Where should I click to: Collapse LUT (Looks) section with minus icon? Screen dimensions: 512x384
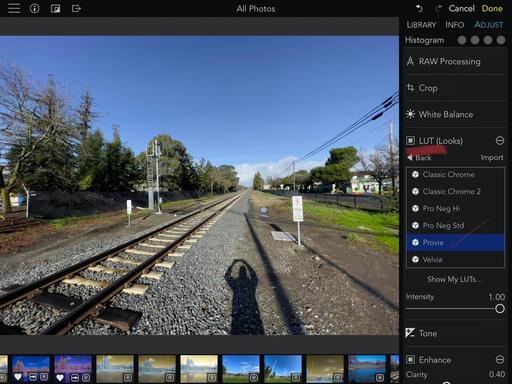(500, 141)
